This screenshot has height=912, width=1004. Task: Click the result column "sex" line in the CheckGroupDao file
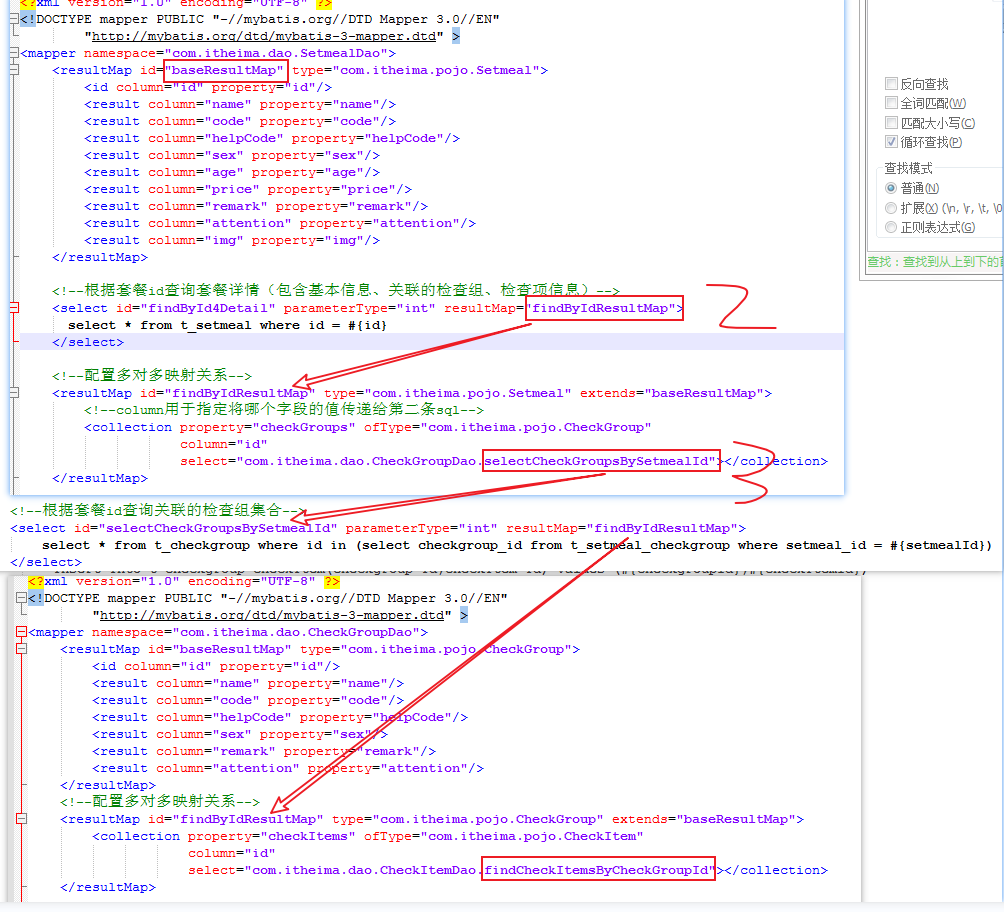[x=240, y=735]
